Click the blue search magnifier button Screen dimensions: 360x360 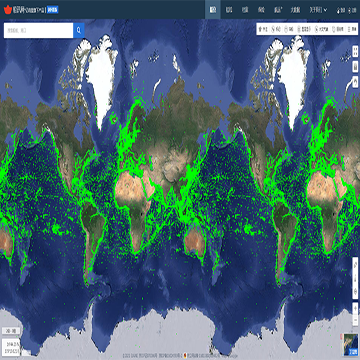point(79,30)
